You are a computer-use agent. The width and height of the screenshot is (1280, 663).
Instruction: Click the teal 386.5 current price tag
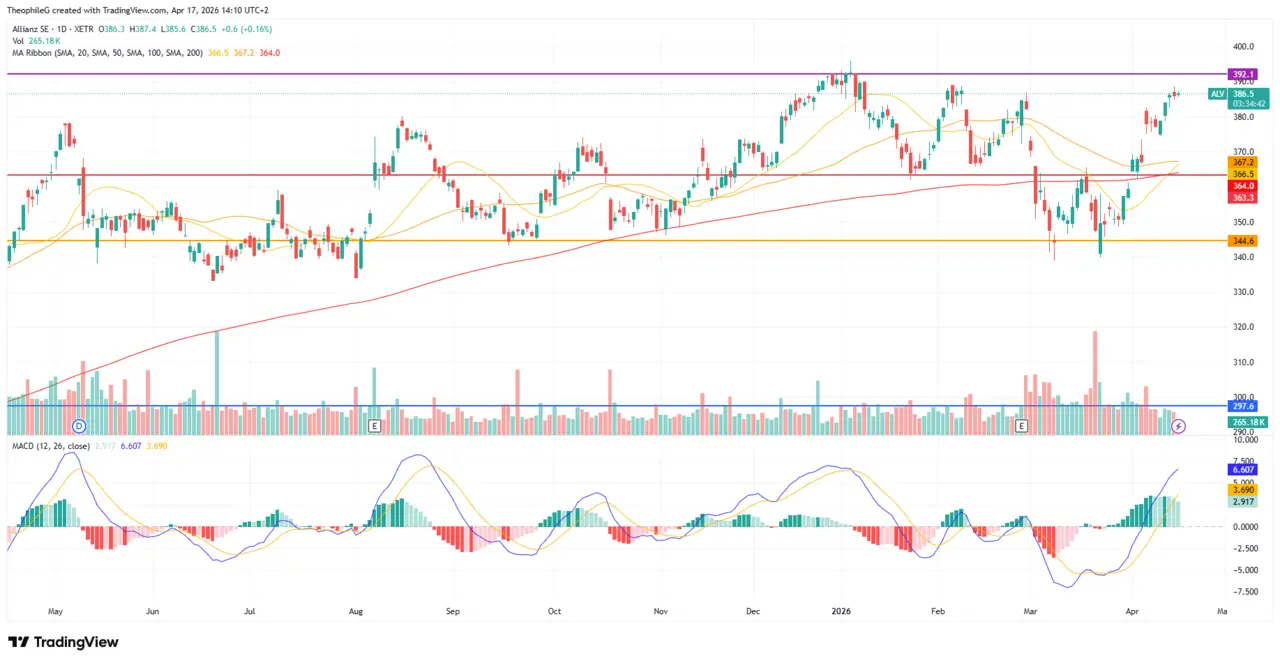(1242, 93)
